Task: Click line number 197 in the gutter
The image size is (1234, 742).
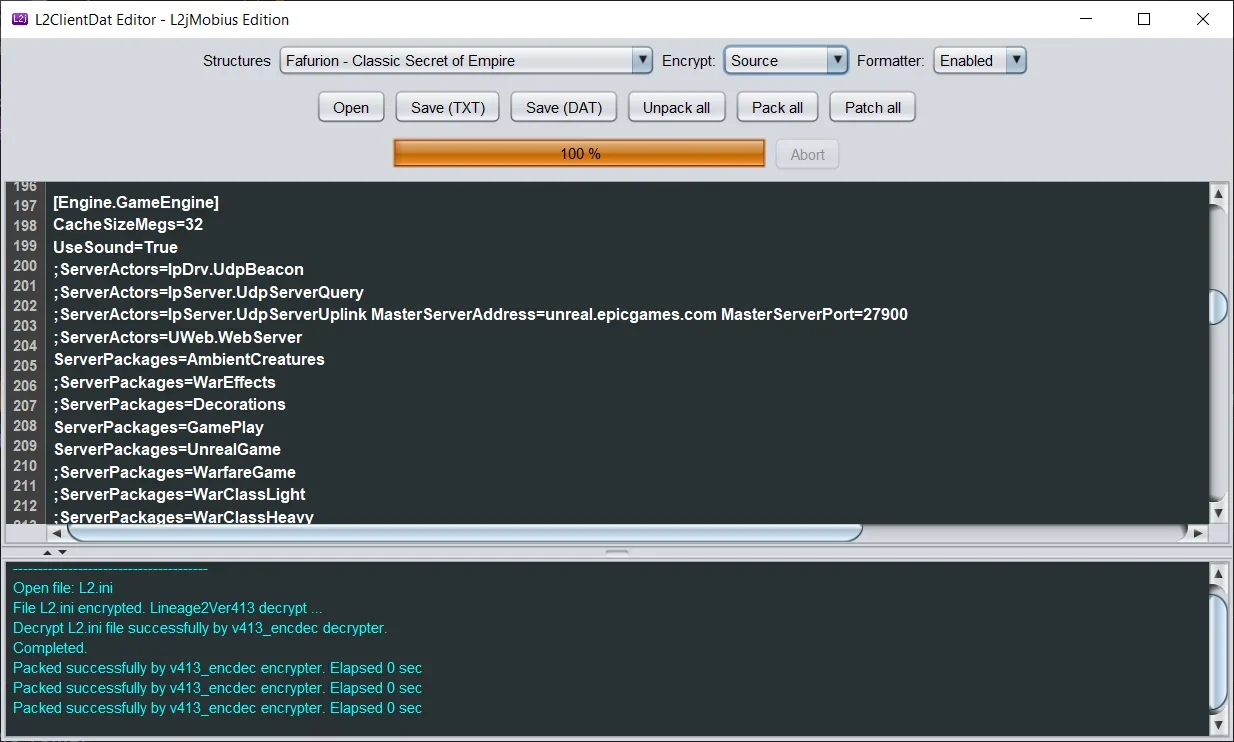Action: coord(25,206)
